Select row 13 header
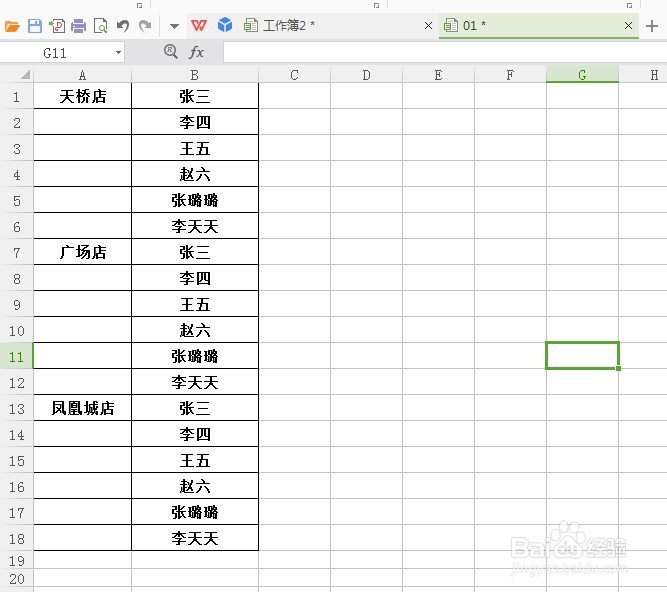Viewport: 667px width, 592px height. click(x=17, y=409)
